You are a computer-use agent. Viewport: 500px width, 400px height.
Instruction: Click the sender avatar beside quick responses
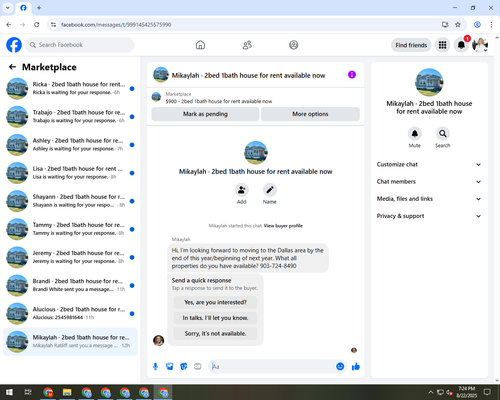point(158,340)
